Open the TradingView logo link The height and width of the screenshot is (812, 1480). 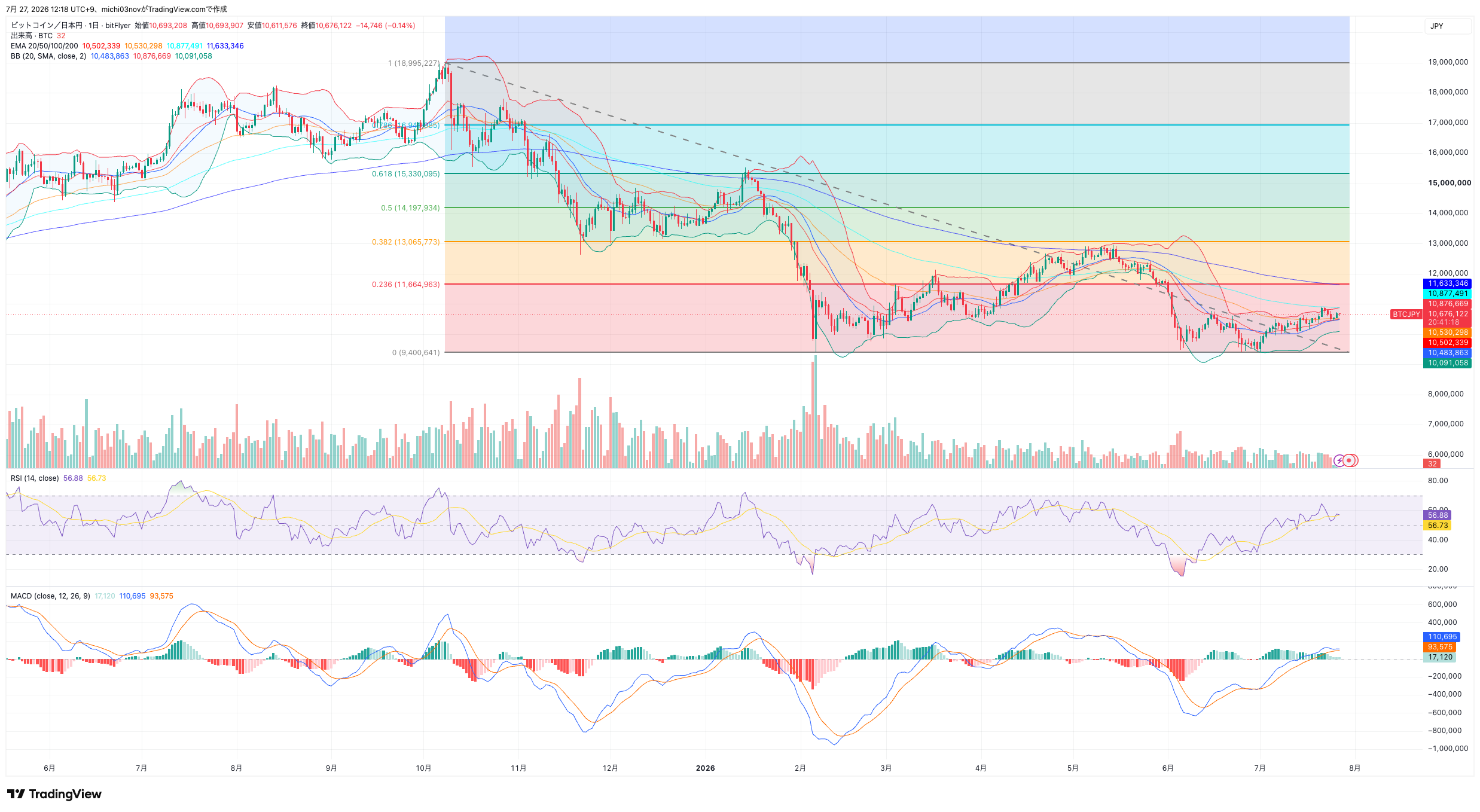pyautogui.click(x=54, y=794)
